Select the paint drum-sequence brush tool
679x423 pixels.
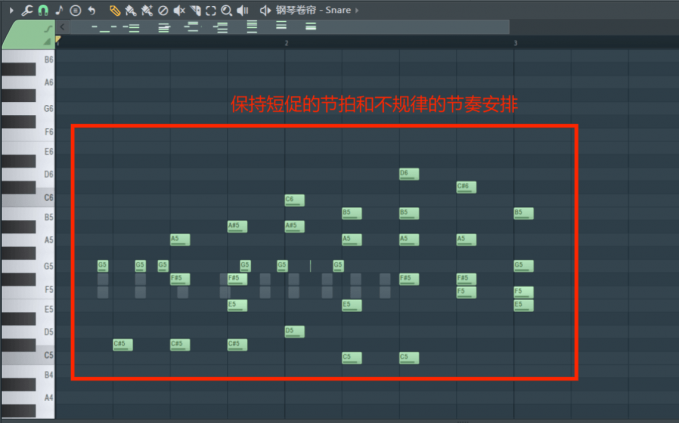pyautogui.click(x=147, y=10)
